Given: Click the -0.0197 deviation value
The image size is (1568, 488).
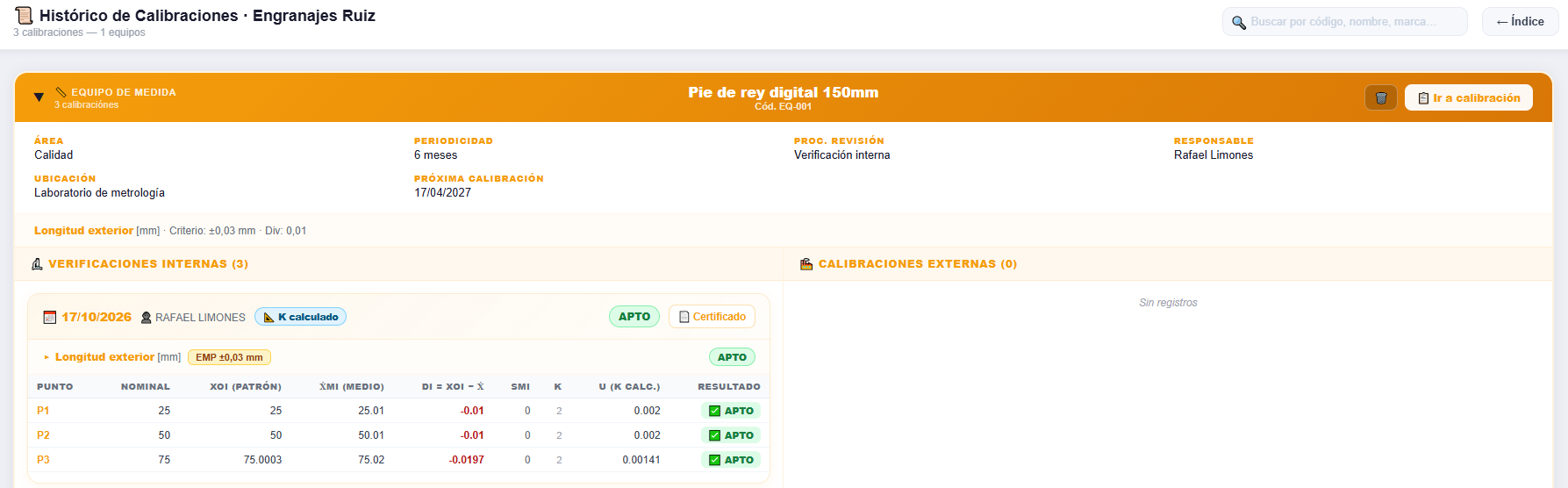Looking at the screenshot, I should (466, 460).
